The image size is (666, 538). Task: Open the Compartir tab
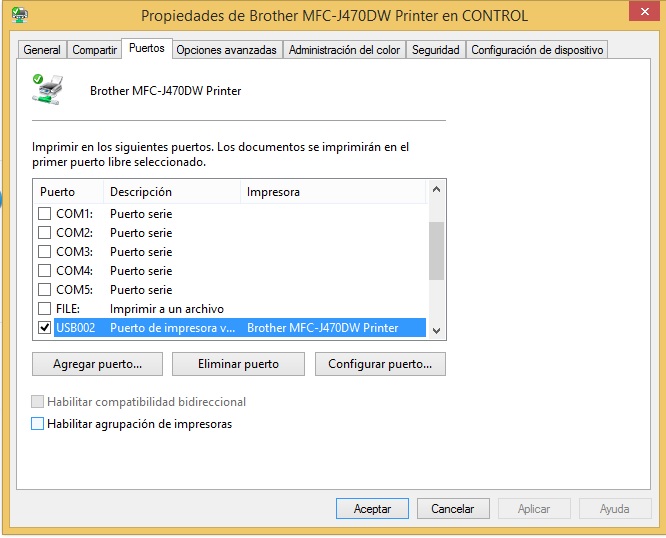pos(95,50)
